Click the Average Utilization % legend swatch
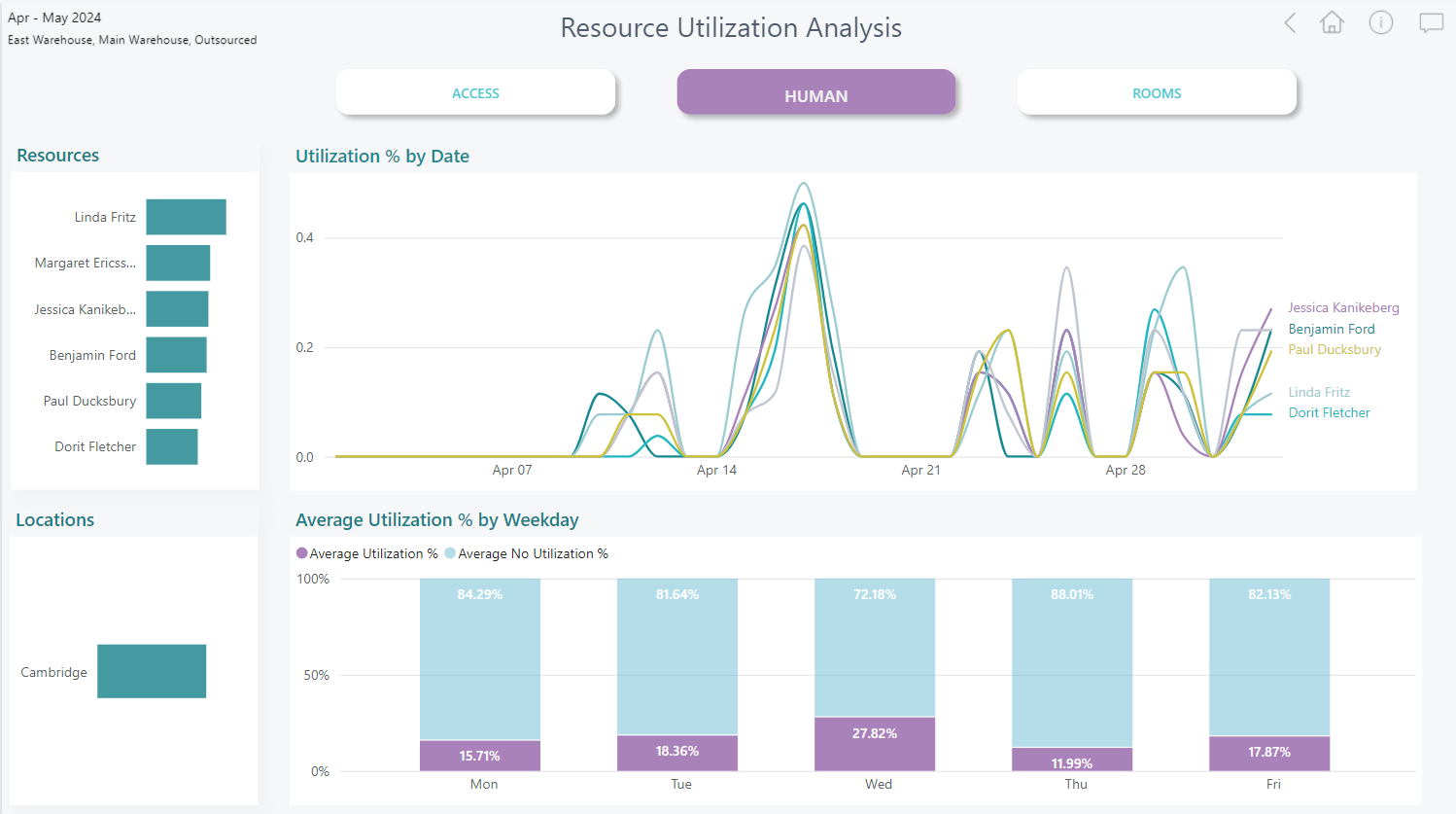 click(x=302, y=553)
